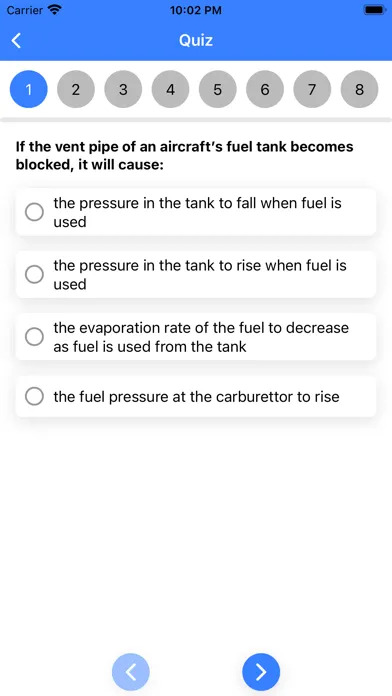This screenshot has width=392, height=696.
Task: Tap the battery indicator icon
Action: [374, 9]
